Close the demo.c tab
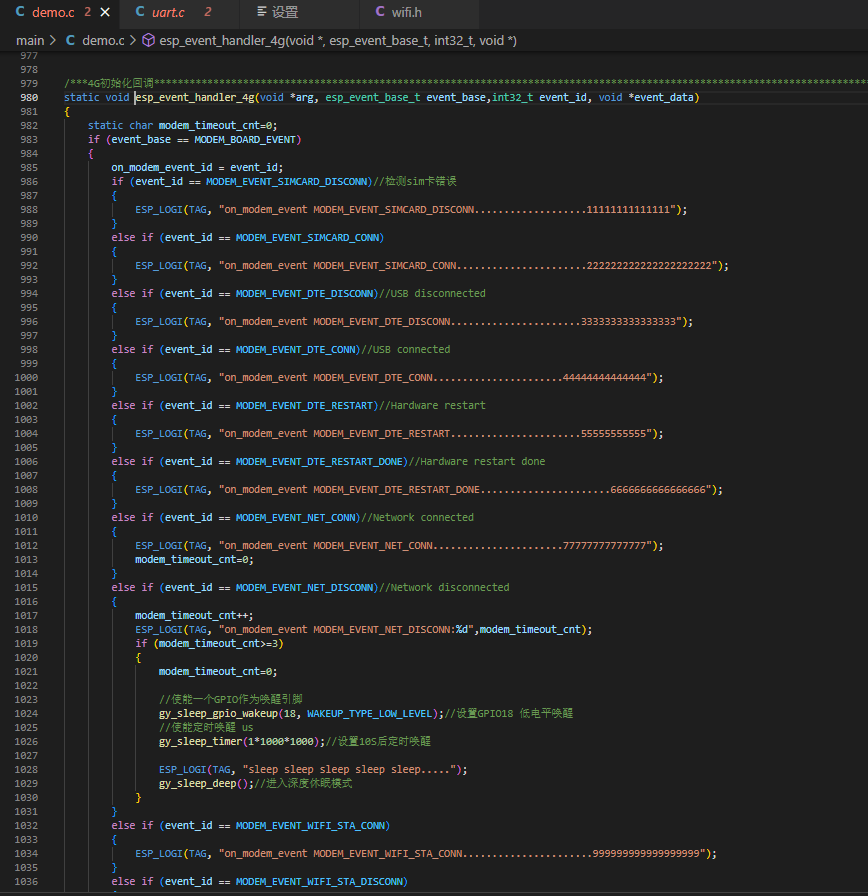Screen dimensions: 868x896 pyautogui.click(x=105, y=12)
